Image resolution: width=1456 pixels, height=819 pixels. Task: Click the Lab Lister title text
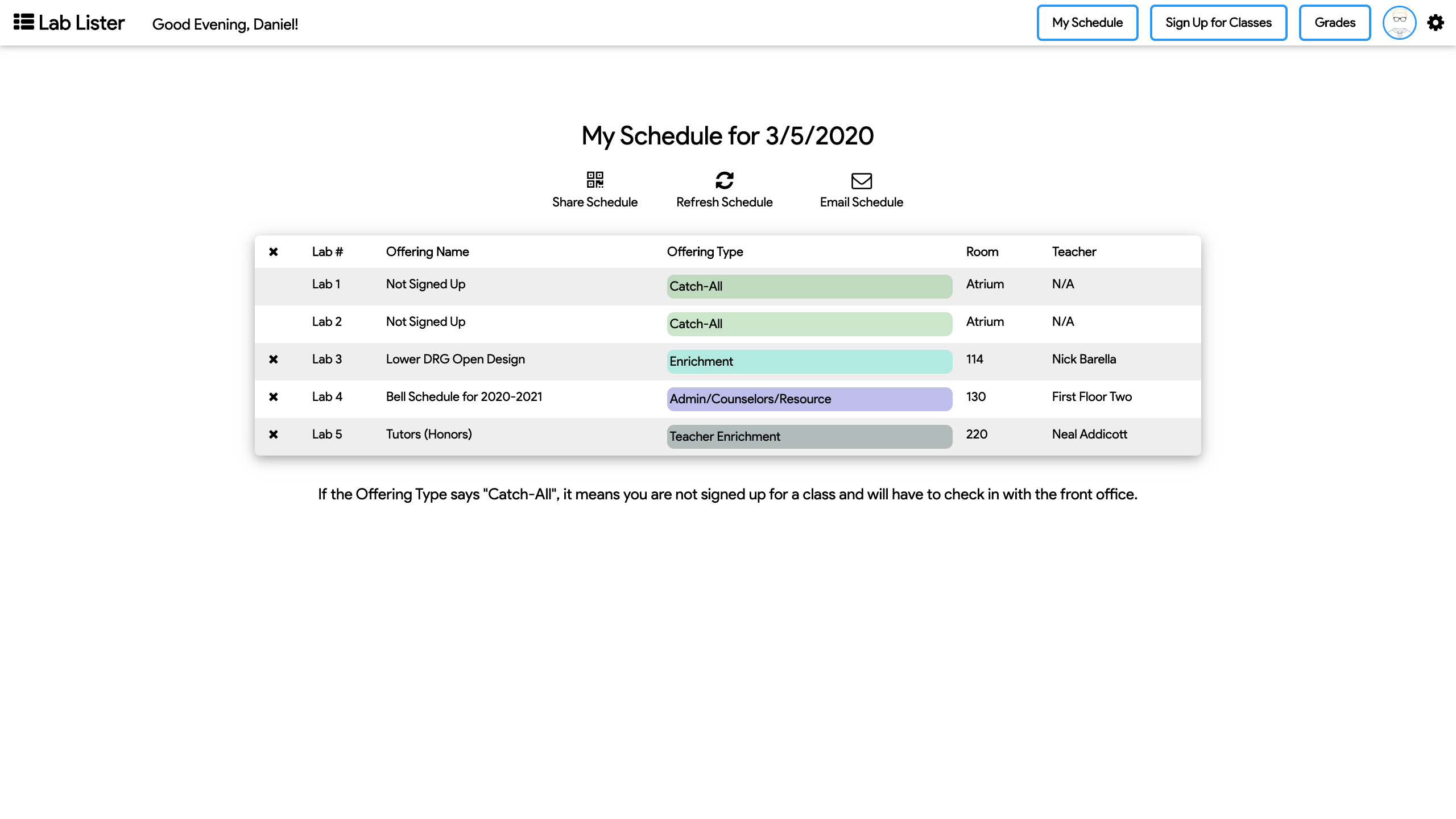click(x=81, y=23)
